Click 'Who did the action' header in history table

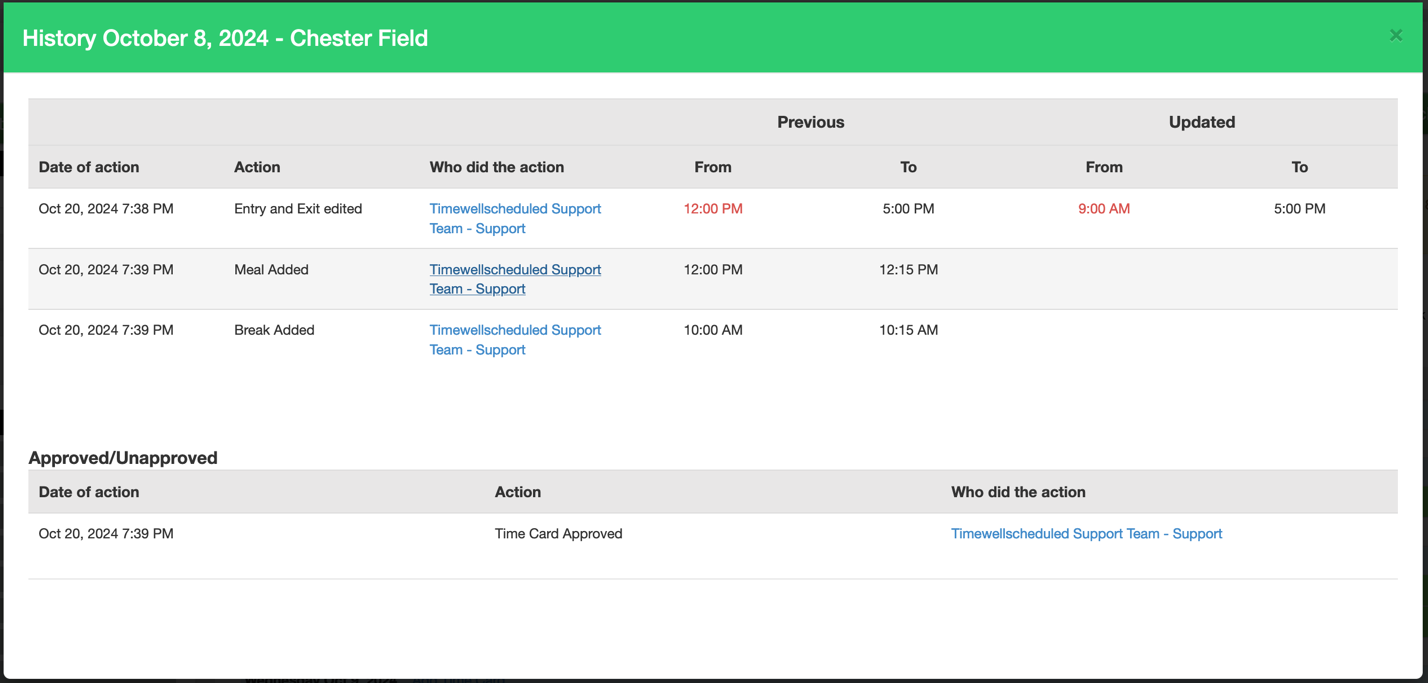(x=496, y=167)
